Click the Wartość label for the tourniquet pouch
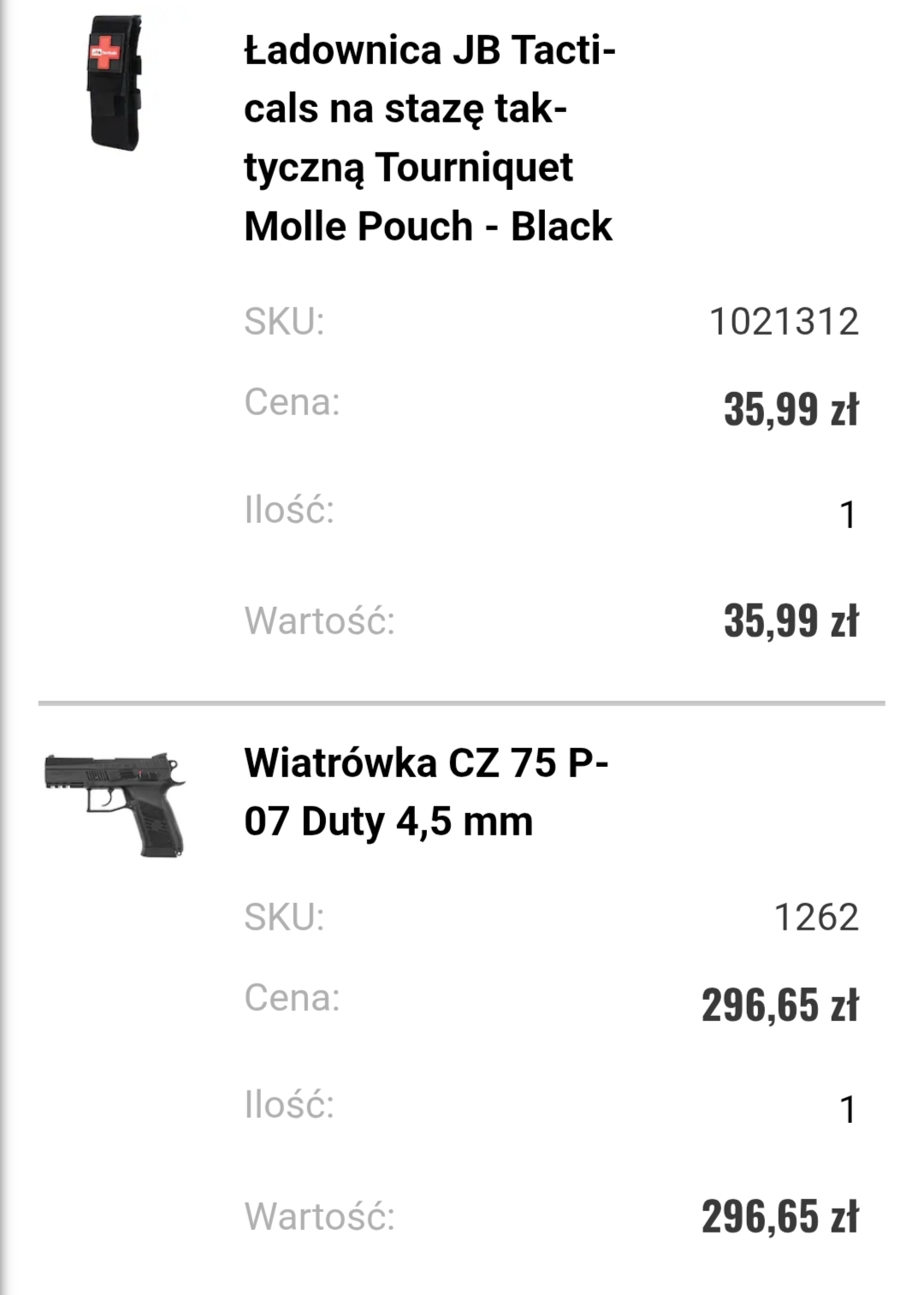Screen dimensions: 924x1295 click(x=319, y=621)
